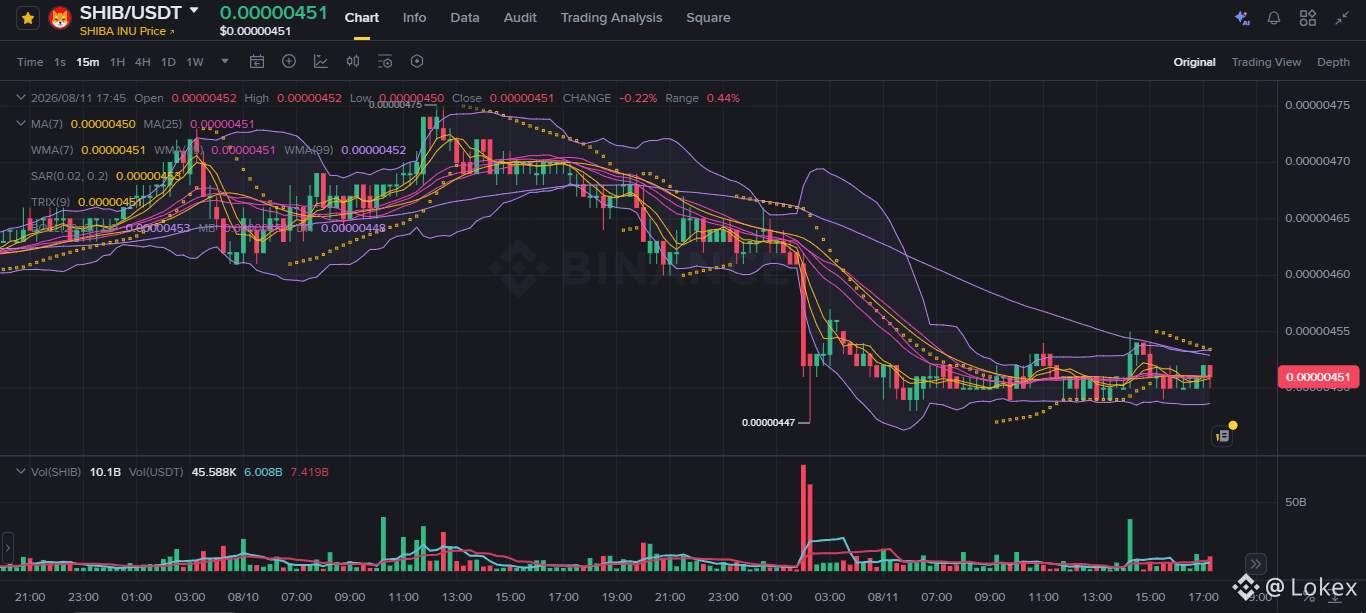The width and height of the screenshot is (1366, 613).
Task: Open the hexagon chart settings icon
Action: click(417, 62)
